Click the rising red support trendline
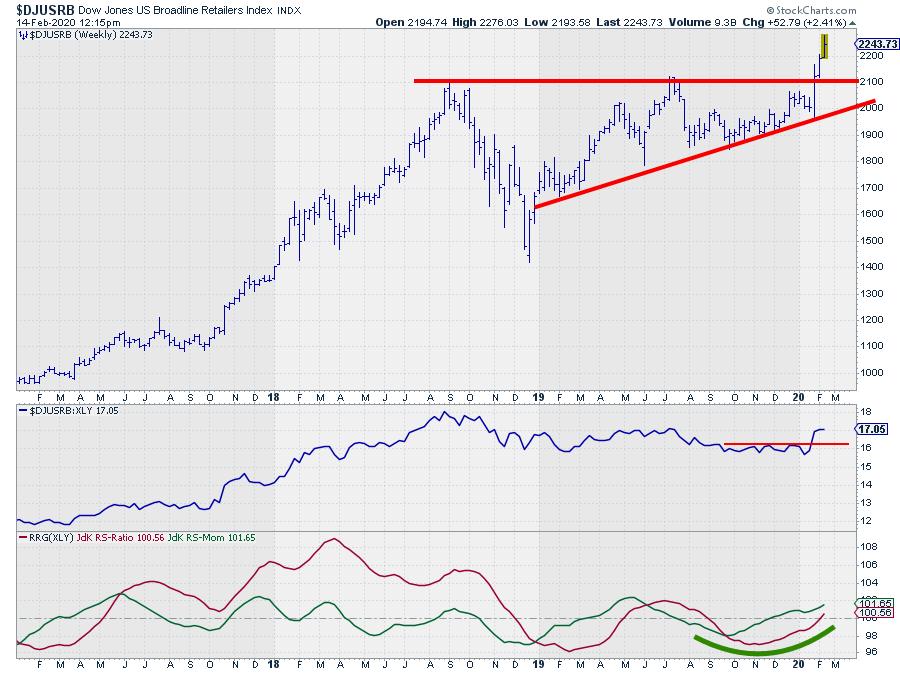Viewport: 900px width, 673px height. tap(700, 154)
